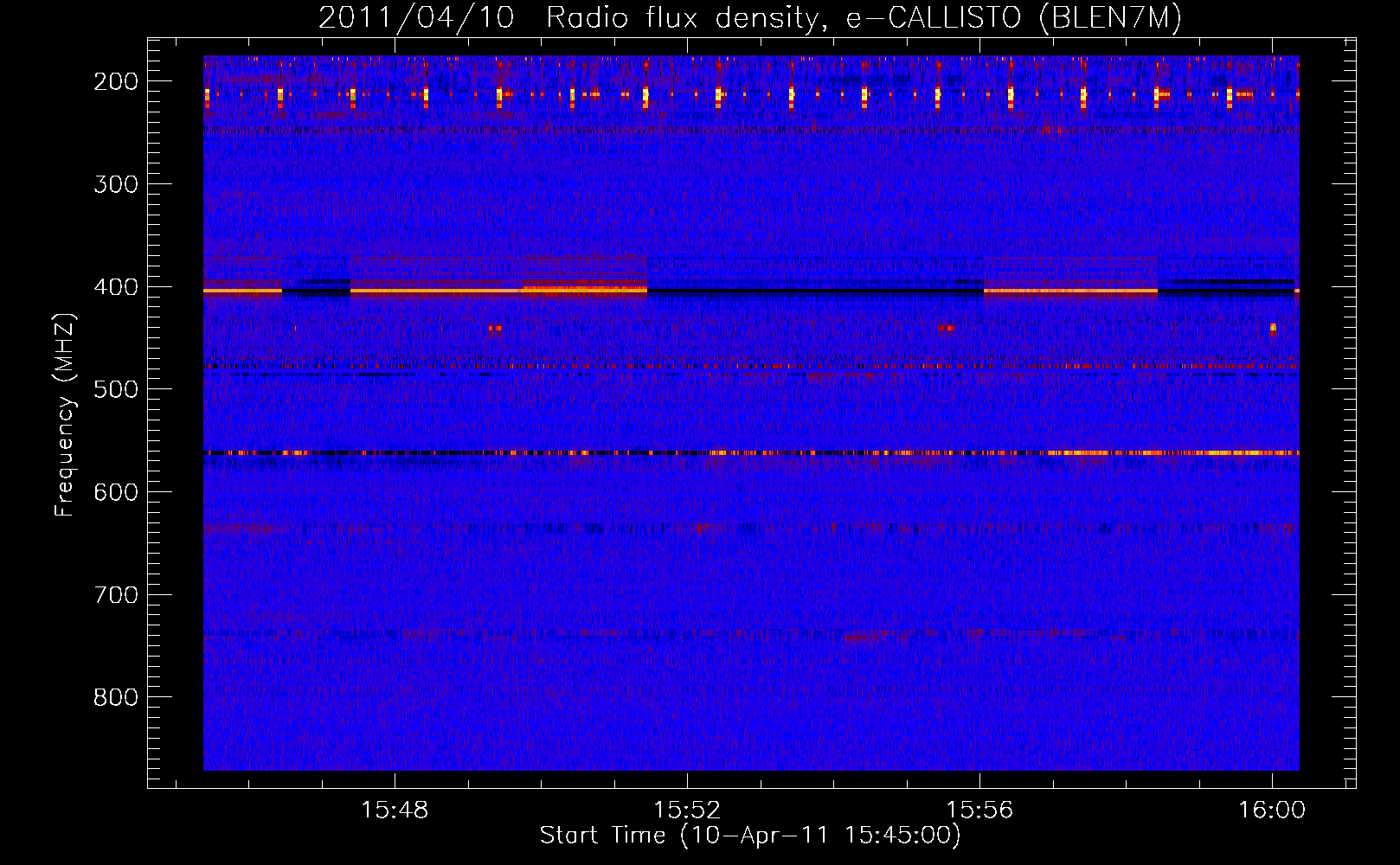The image size is (1400, 865).
Task: Select the '200' frequency axis label
Action: tap(116, 81)
